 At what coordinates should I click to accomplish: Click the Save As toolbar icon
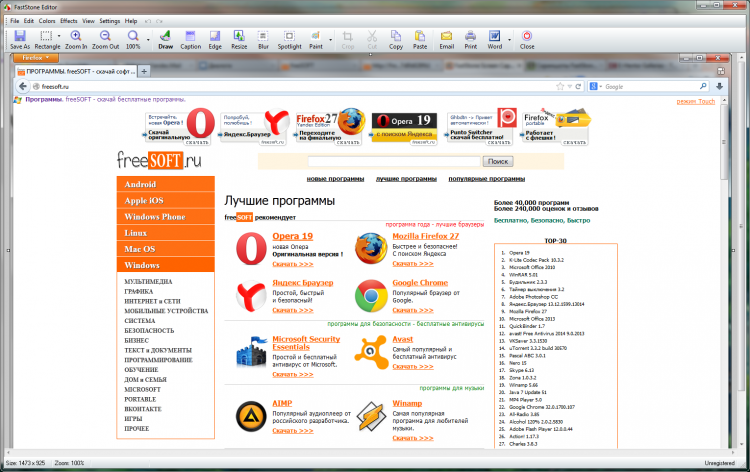point(20,40)
